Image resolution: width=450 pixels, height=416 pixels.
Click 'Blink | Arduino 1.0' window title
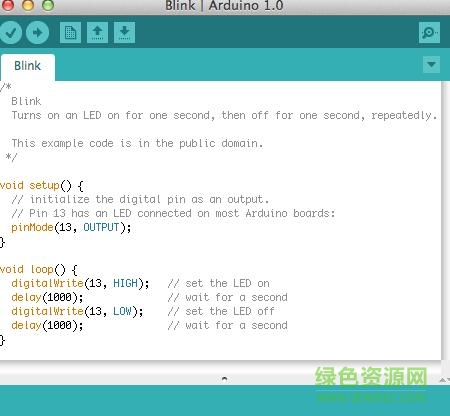click(224, 6)
